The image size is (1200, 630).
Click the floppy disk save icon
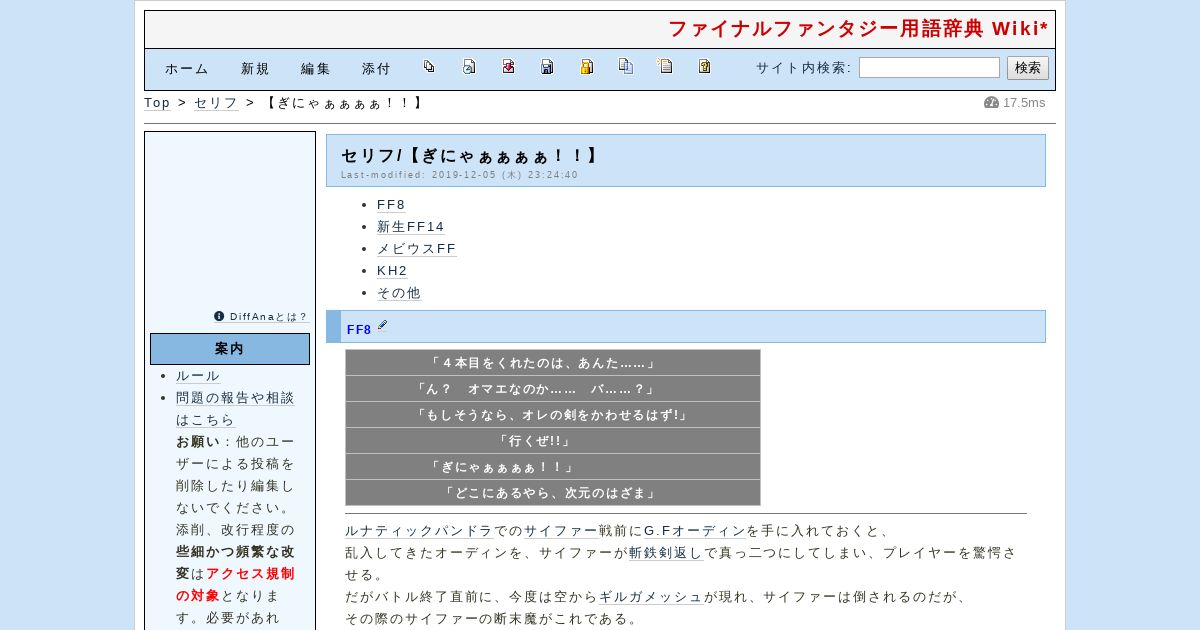[x=547, y=67]
